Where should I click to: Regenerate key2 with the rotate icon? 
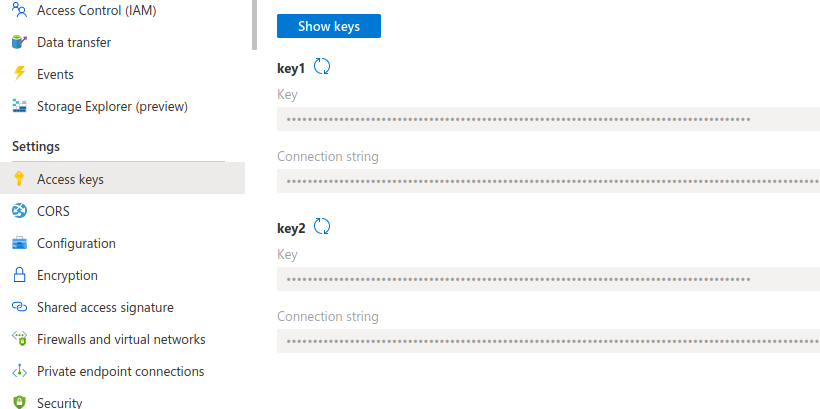322,227
